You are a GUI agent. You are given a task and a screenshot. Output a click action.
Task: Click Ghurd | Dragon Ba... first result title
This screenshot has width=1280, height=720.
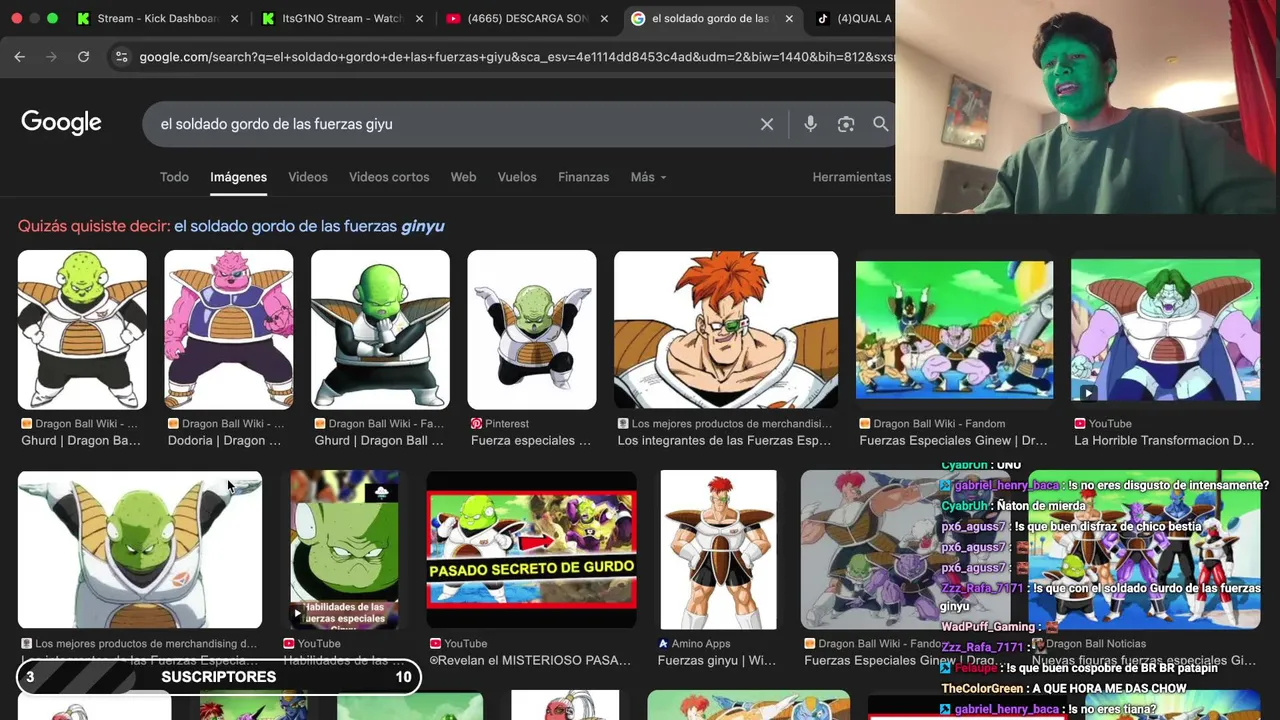(x=81, y=441)
